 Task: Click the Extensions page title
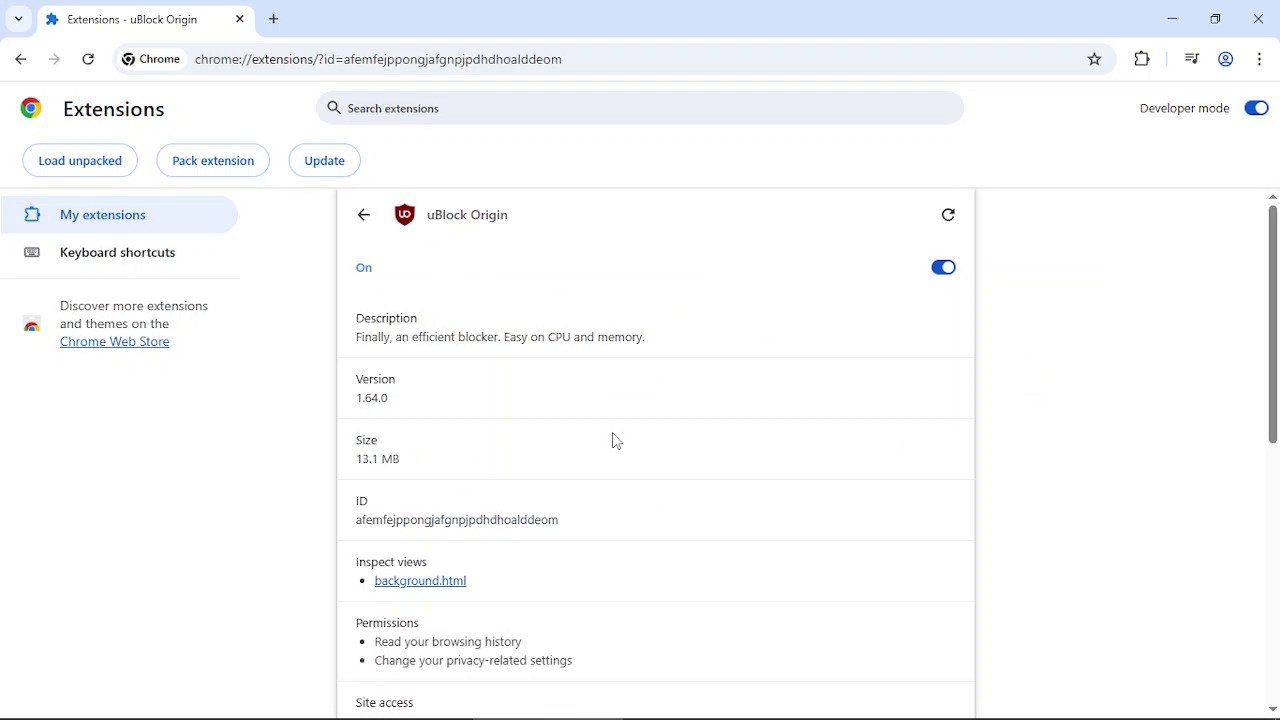(x=113, y=109)
